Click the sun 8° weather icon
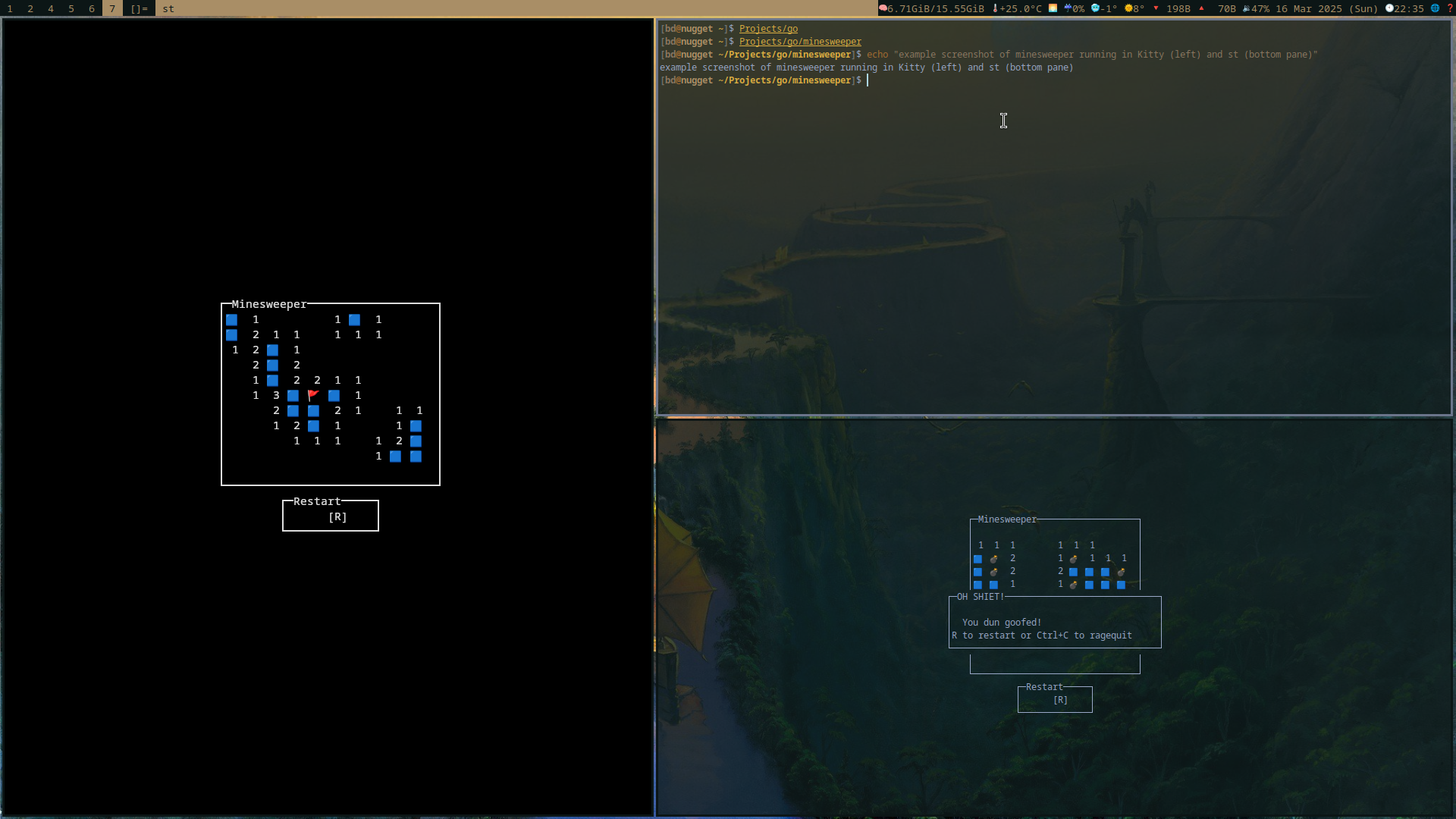Viewport: 1456px width, 819px height. (1128, 8)
